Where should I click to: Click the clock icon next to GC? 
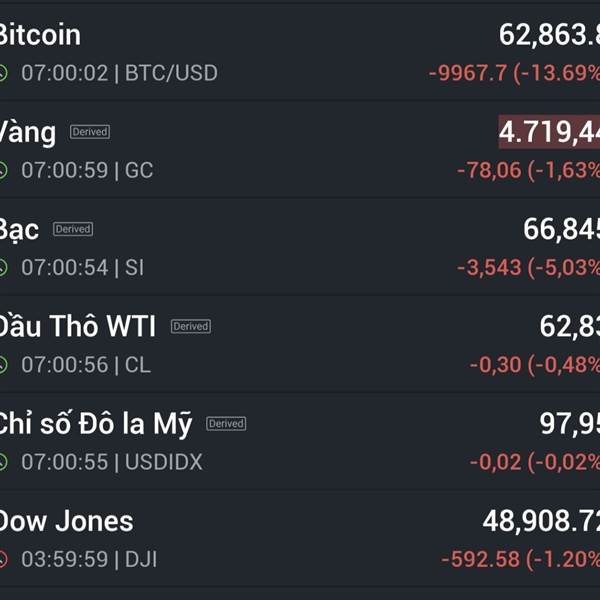pos(3,170)
